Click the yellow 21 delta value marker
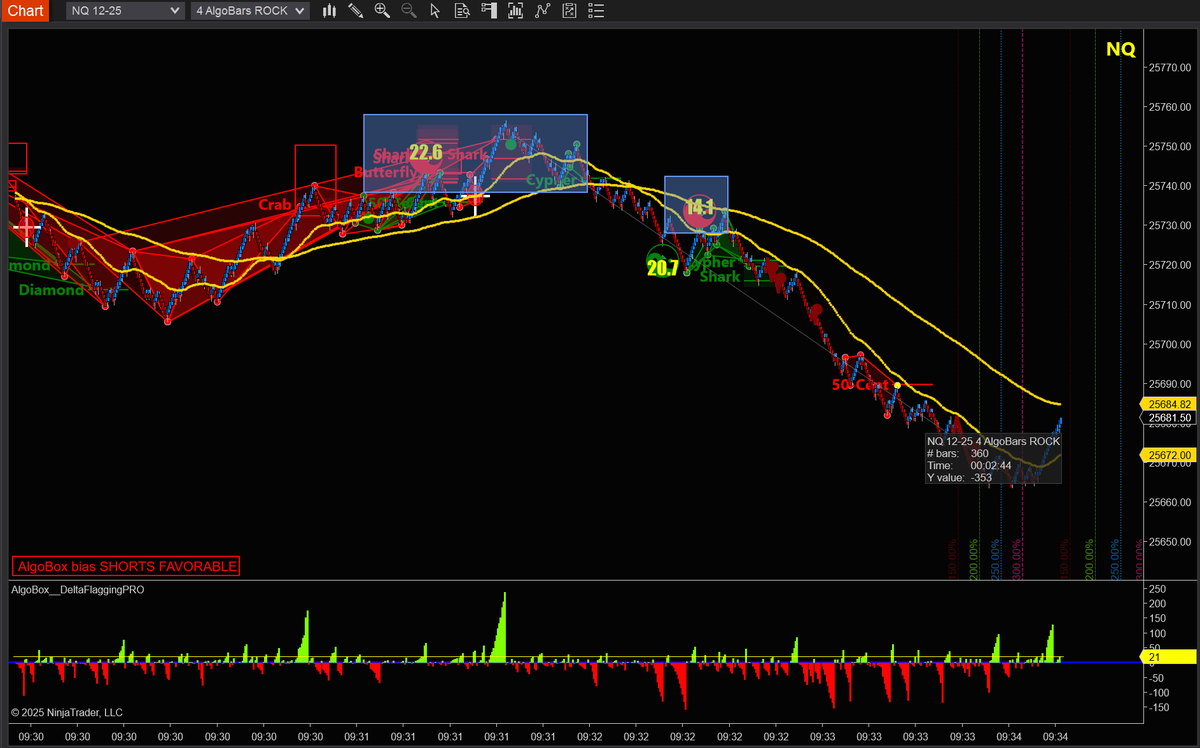Image resolution: width=1200 pixels, height=748 pixels. pyautogui.click(x=1170, y=657)
